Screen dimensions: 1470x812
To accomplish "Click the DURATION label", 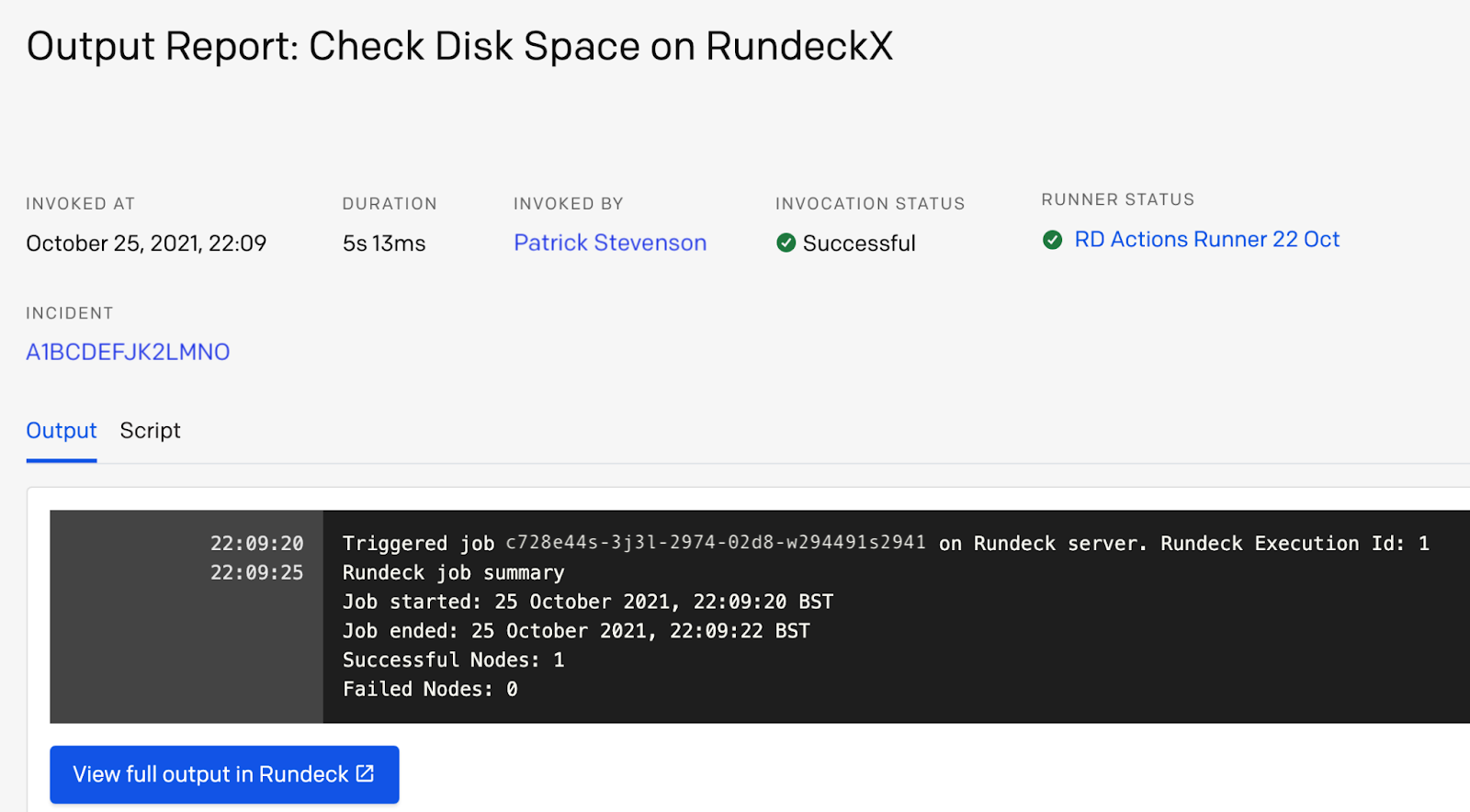I will (390, 204).
